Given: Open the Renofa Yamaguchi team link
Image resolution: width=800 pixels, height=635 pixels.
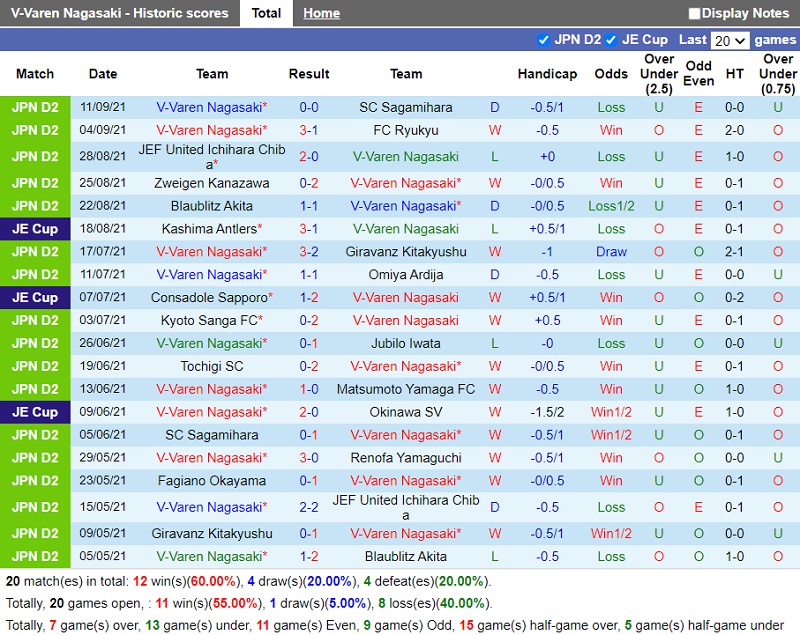Looking at the screenshot, I should tap(405, 458).
